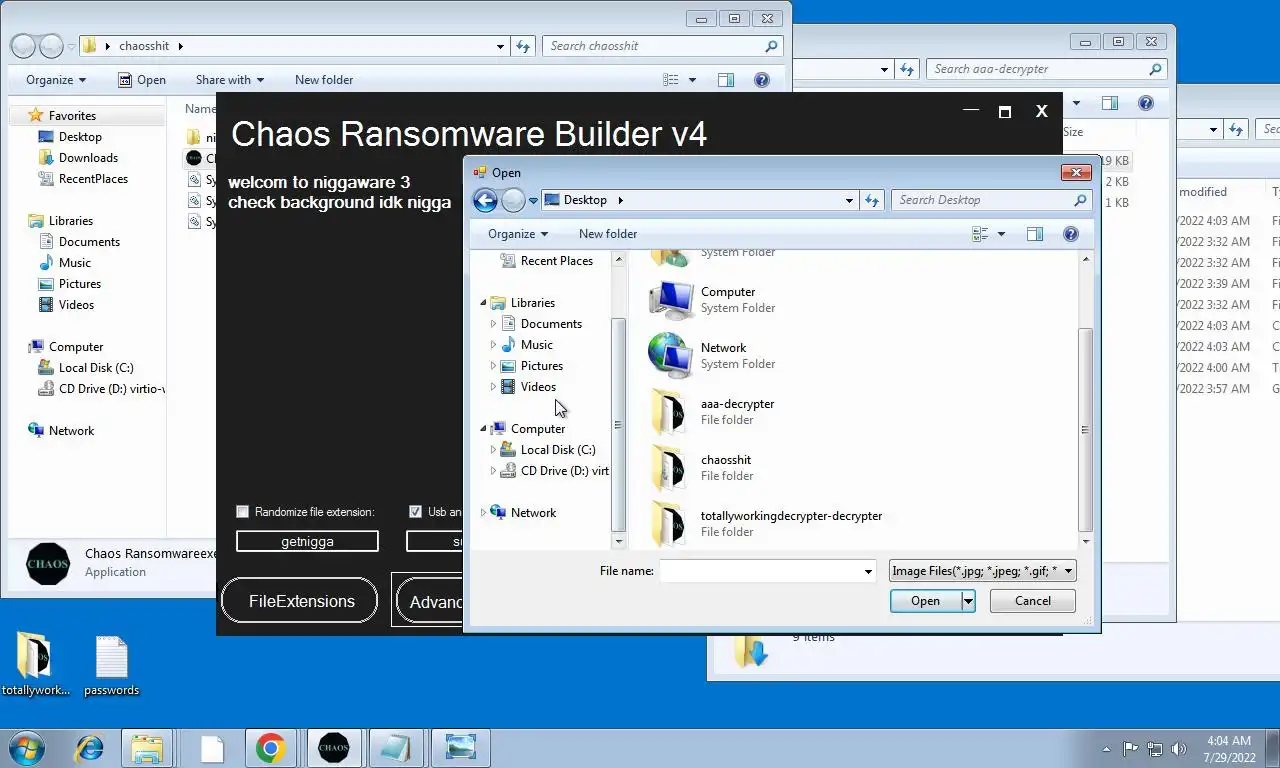Open the network status tray icon
Screen dimensions: 1280x768
[x=1155, y=748]
